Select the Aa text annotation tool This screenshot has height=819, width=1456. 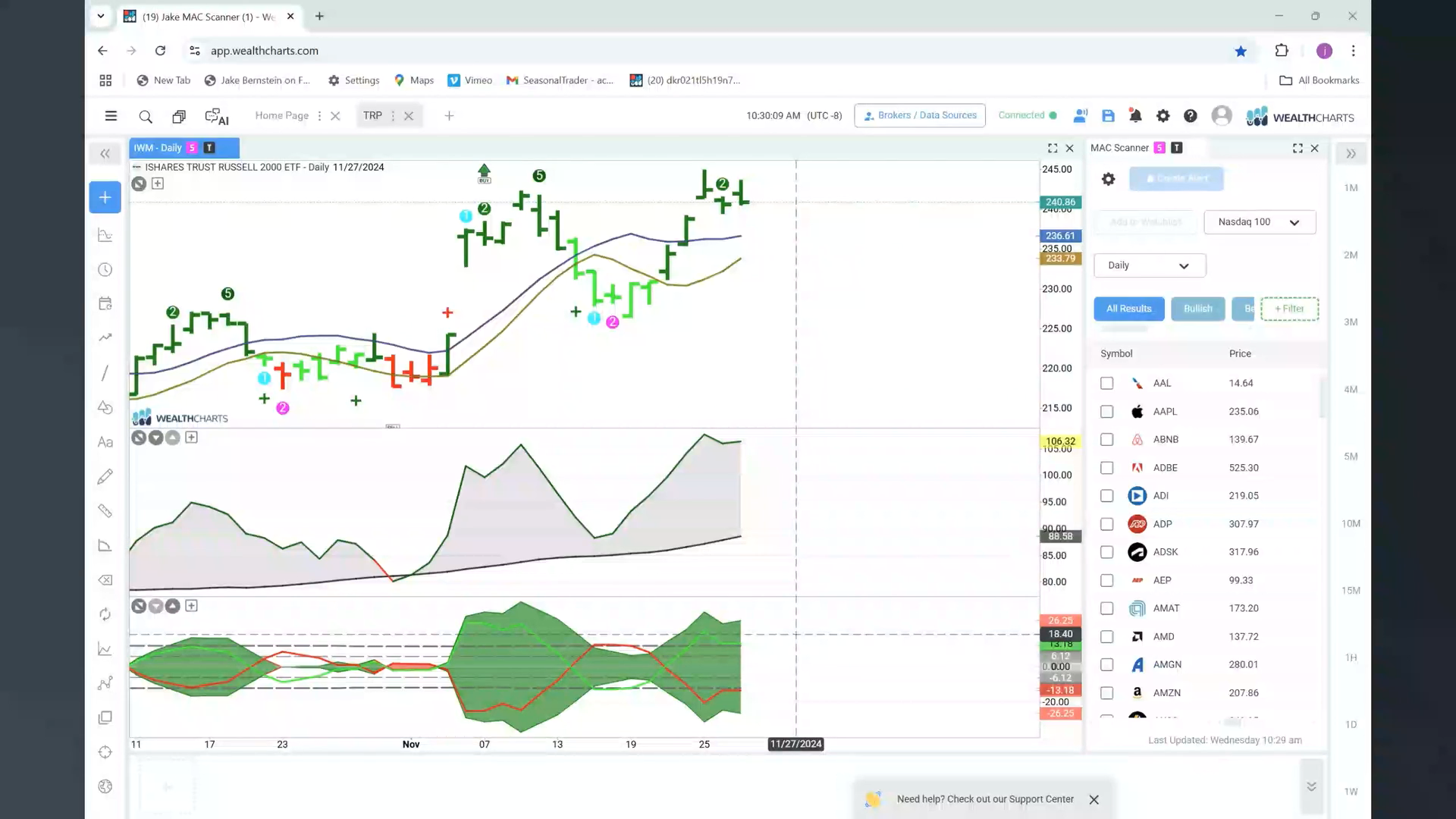coord(105,442)
